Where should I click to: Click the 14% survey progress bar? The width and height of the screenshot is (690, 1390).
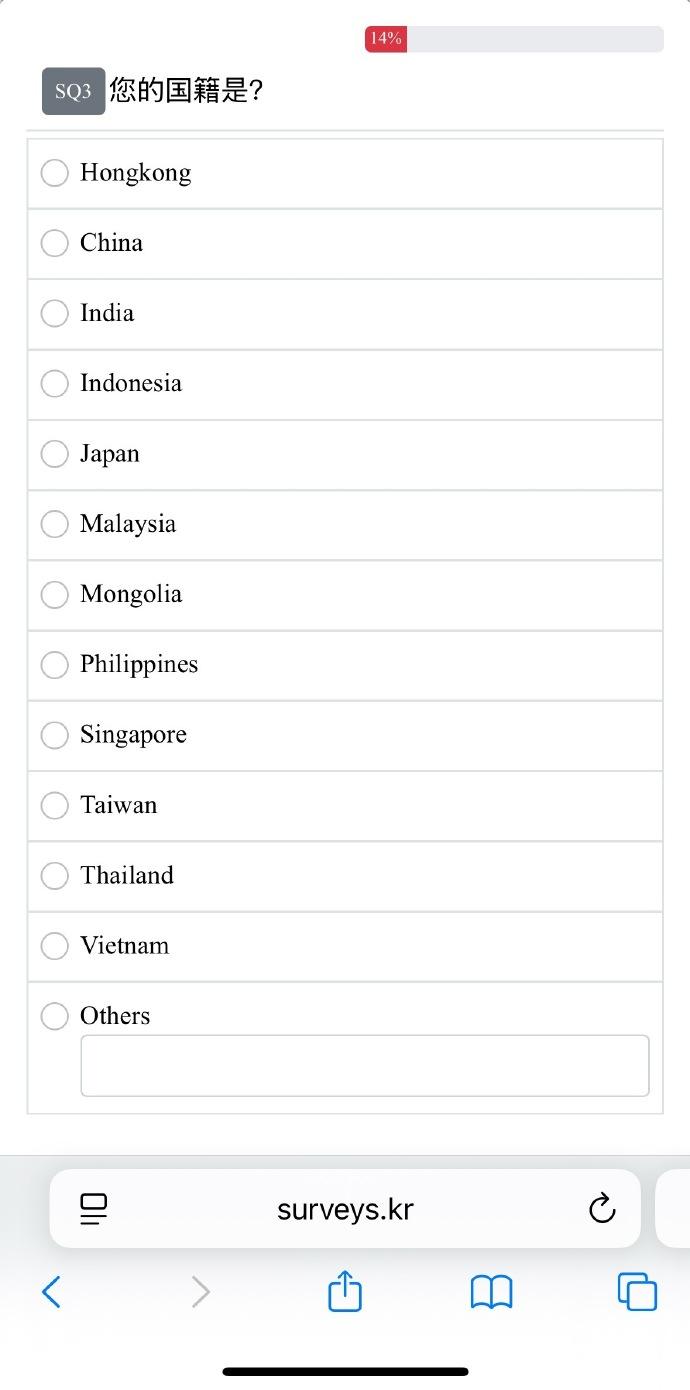point(514,39)
